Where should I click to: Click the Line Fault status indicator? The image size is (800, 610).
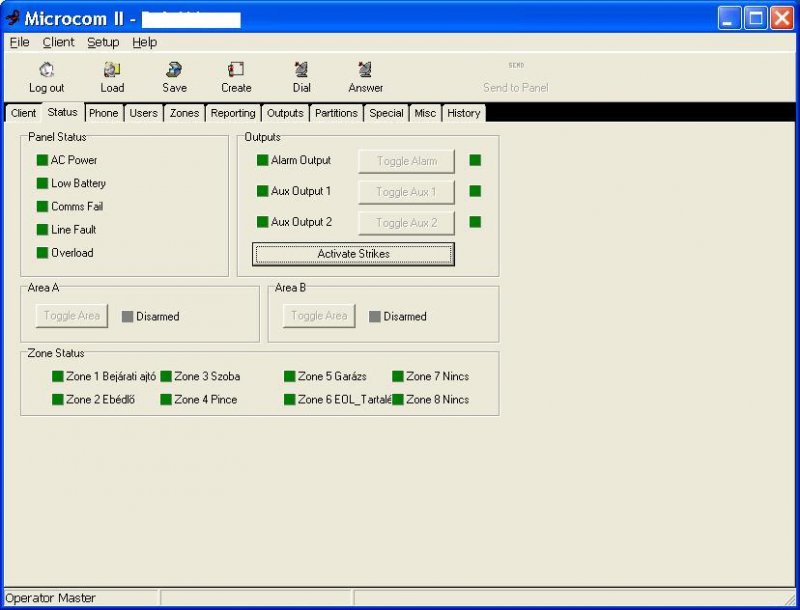[42, 230]
